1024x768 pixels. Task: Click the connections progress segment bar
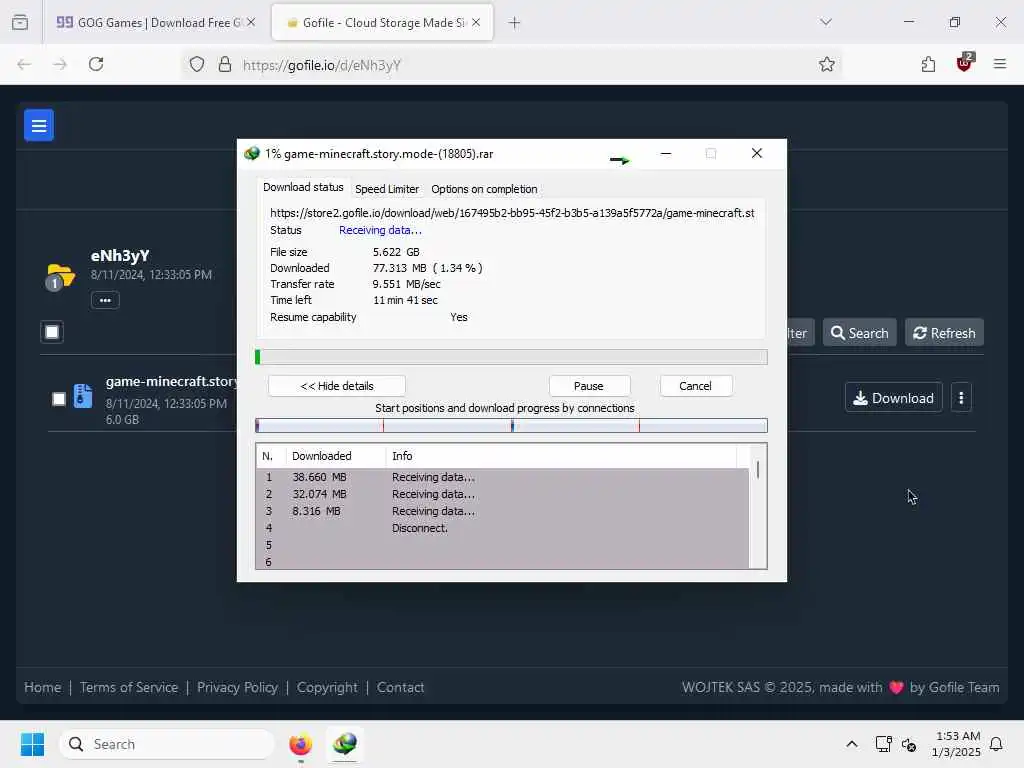tap(511, 426)
